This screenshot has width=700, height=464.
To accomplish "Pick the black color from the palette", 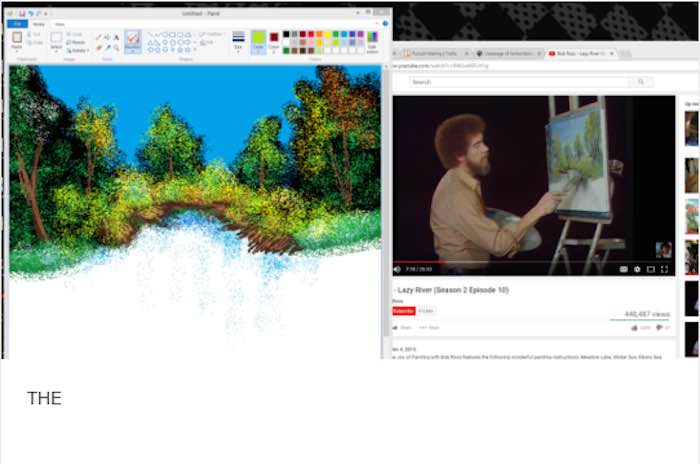I will pos(285,33).
